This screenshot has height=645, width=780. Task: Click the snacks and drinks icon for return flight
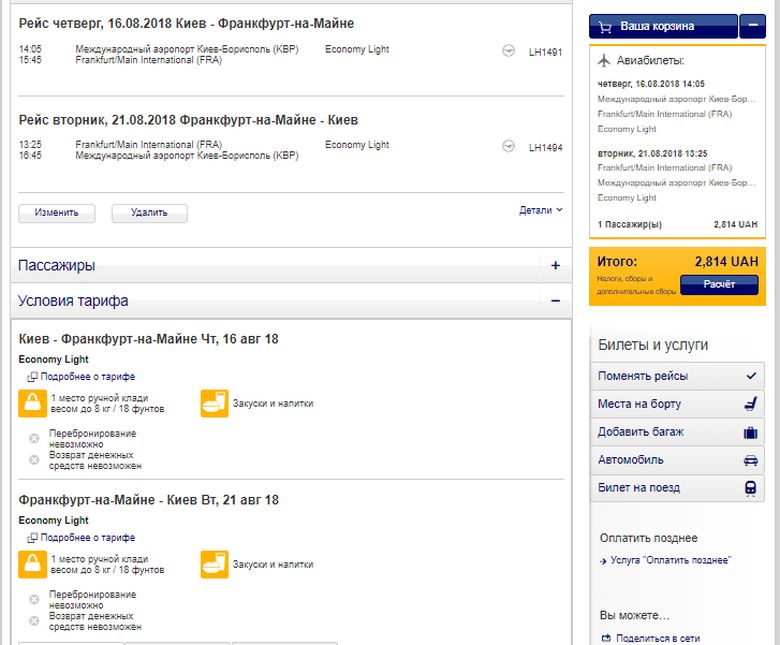pos(214,565)
